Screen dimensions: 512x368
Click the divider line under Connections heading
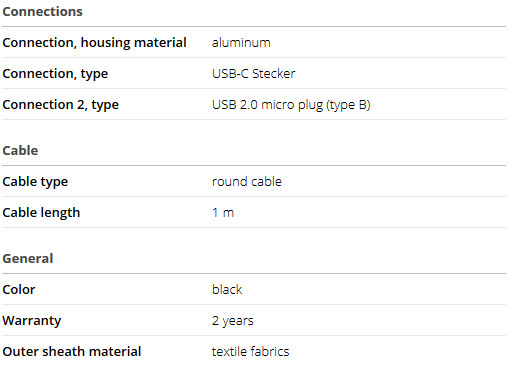[x=254, y=26]
